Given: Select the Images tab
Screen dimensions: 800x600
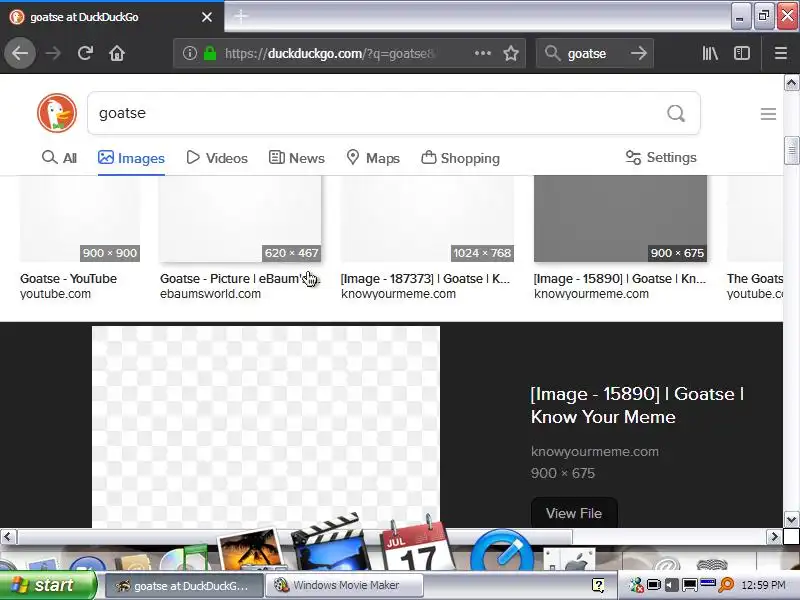Looking at the screenshot, I should pos(131,158).
